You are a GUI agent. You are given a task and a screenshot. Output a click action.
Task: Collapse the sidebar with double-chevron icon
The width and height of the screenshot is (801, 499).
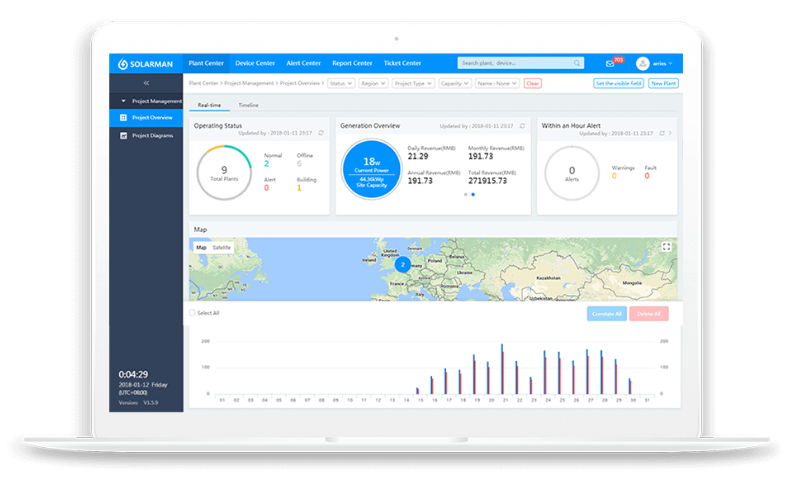(146, 83)
